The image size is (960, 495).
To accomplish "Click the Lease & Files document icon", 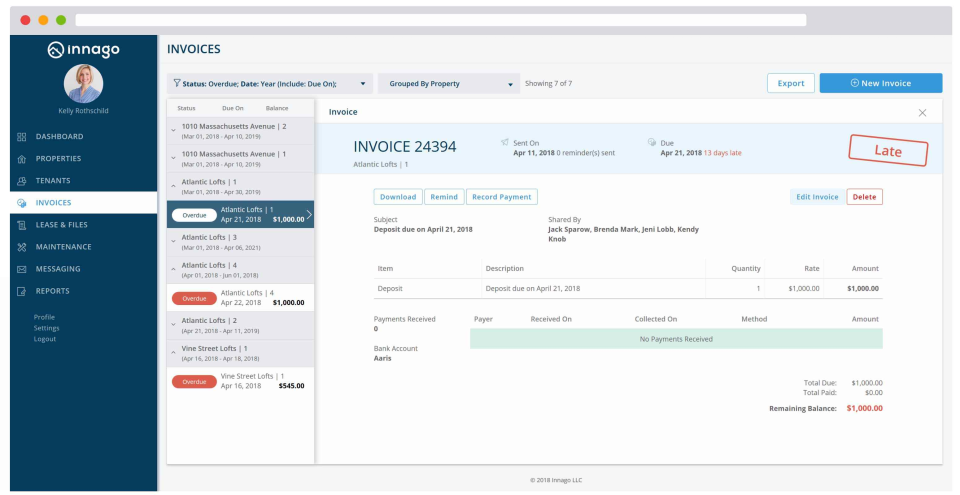I will (21, 225).
